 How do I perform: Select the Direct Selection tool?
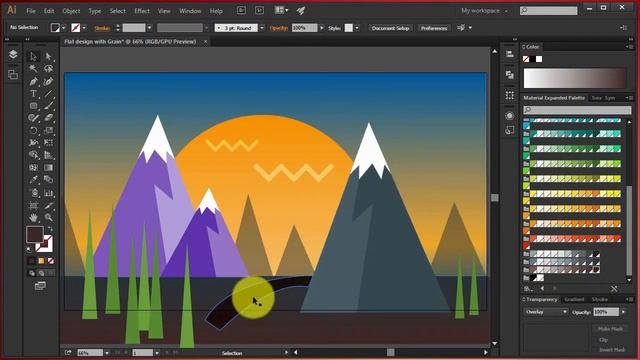(49, 56)
